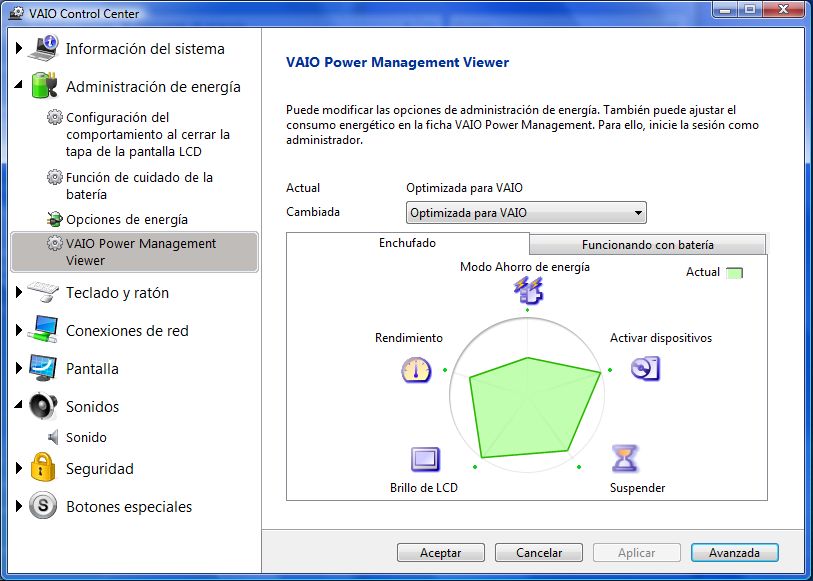Switch to the Enchufado tab
The image size is (813, 581).
click(408, 243)
